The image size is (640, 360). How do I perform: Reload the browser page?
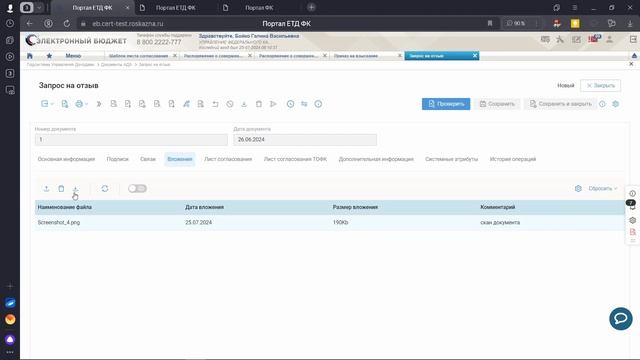[67, 24]
